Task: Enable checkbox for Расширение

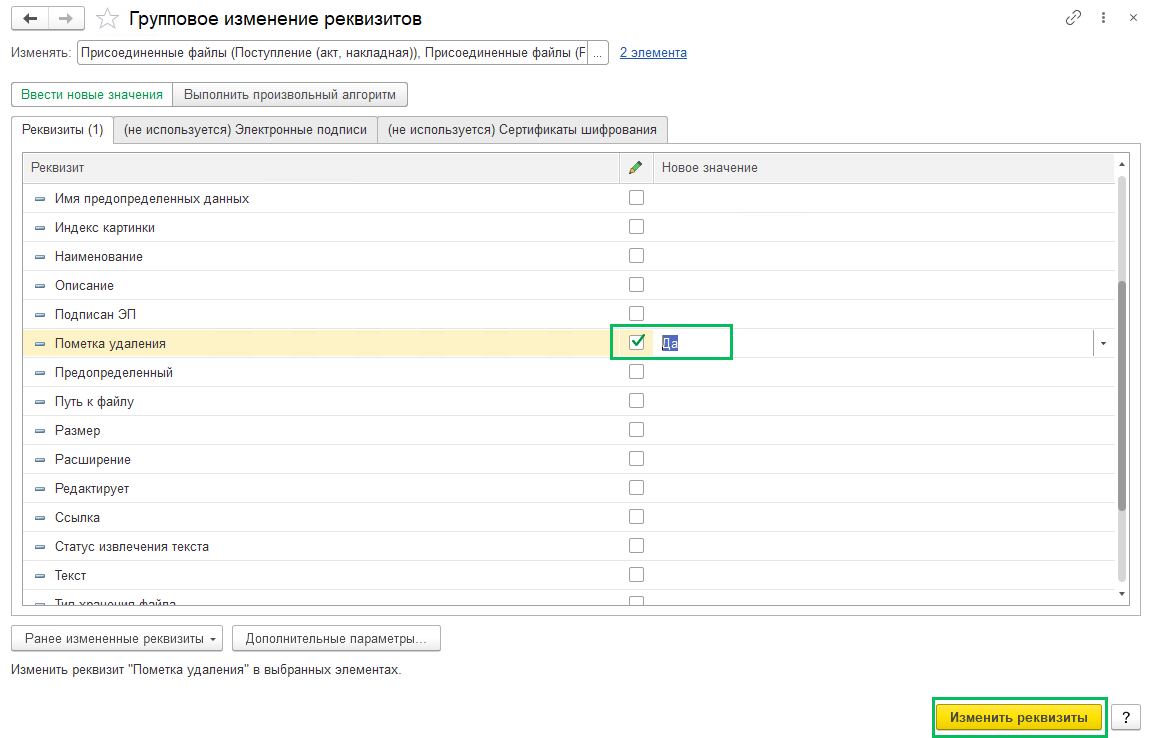Action: point(636,458)
